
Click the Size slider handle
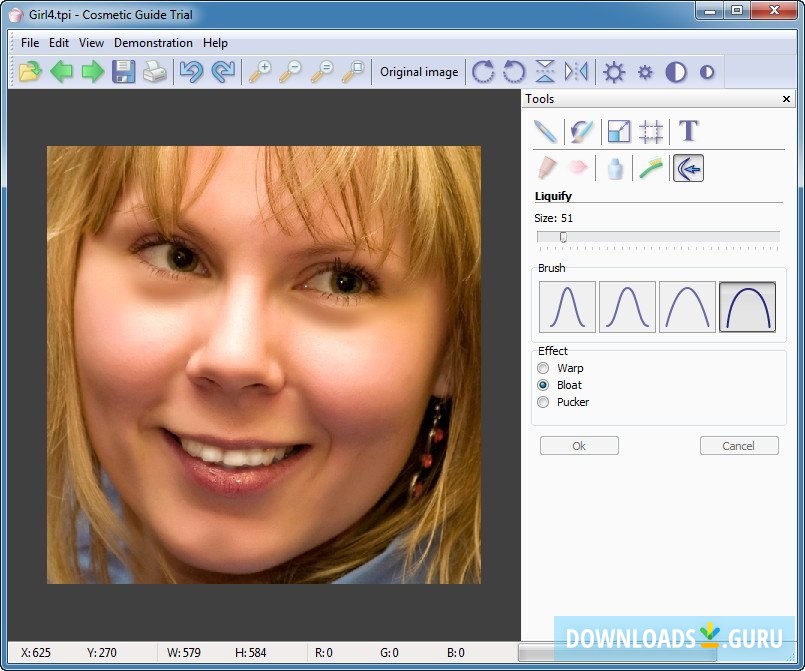pyautogui.click(x=563, y=237)
